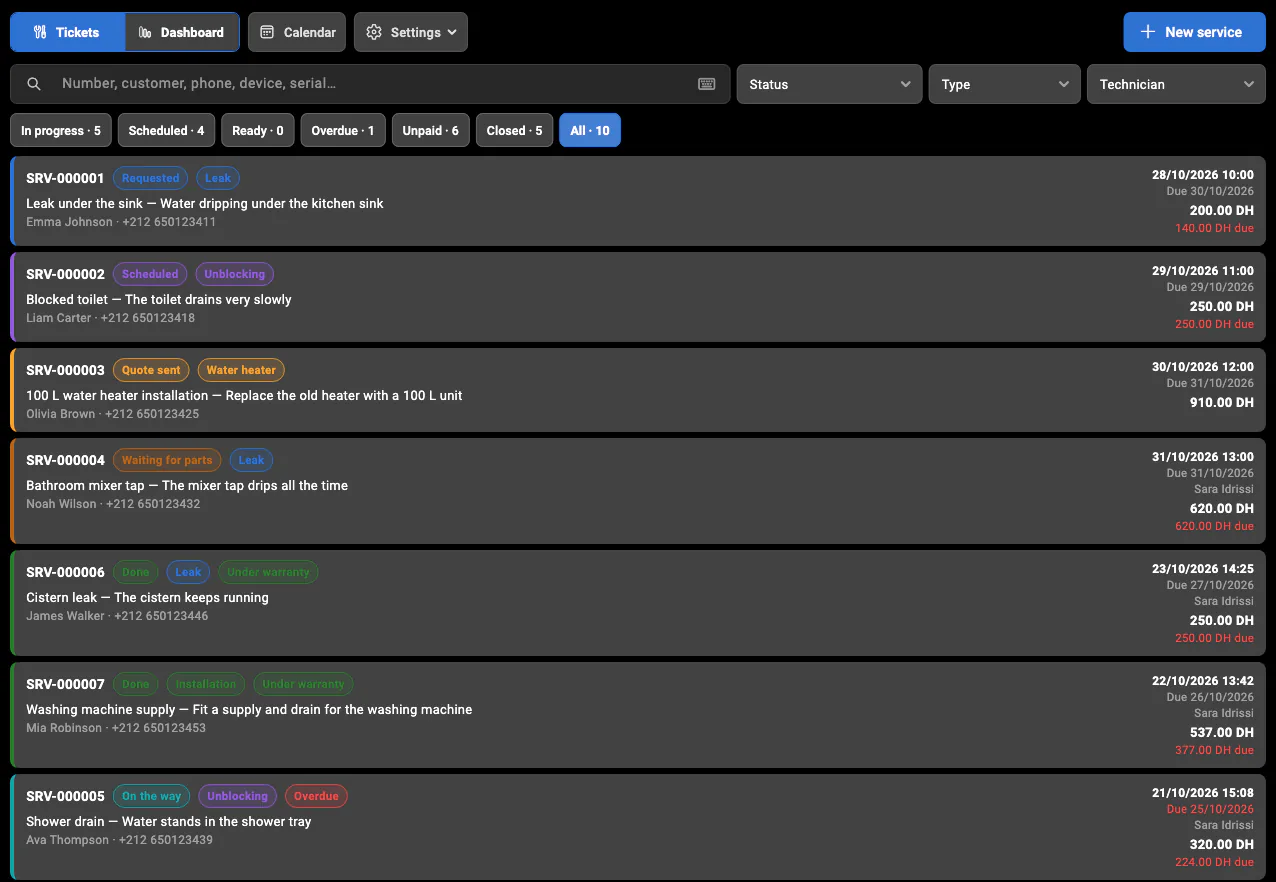Click Under warranty badge on SRV-000006
Screen dimensions: 1276x882
click(268, 572)
